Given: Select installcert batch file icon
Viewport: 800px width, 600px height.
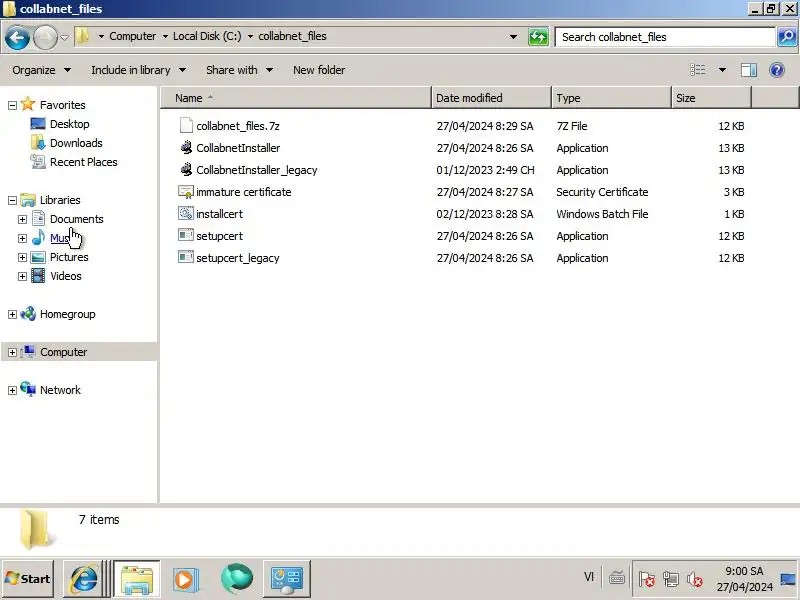Looking at the screenshot, I should coord(186,213).
